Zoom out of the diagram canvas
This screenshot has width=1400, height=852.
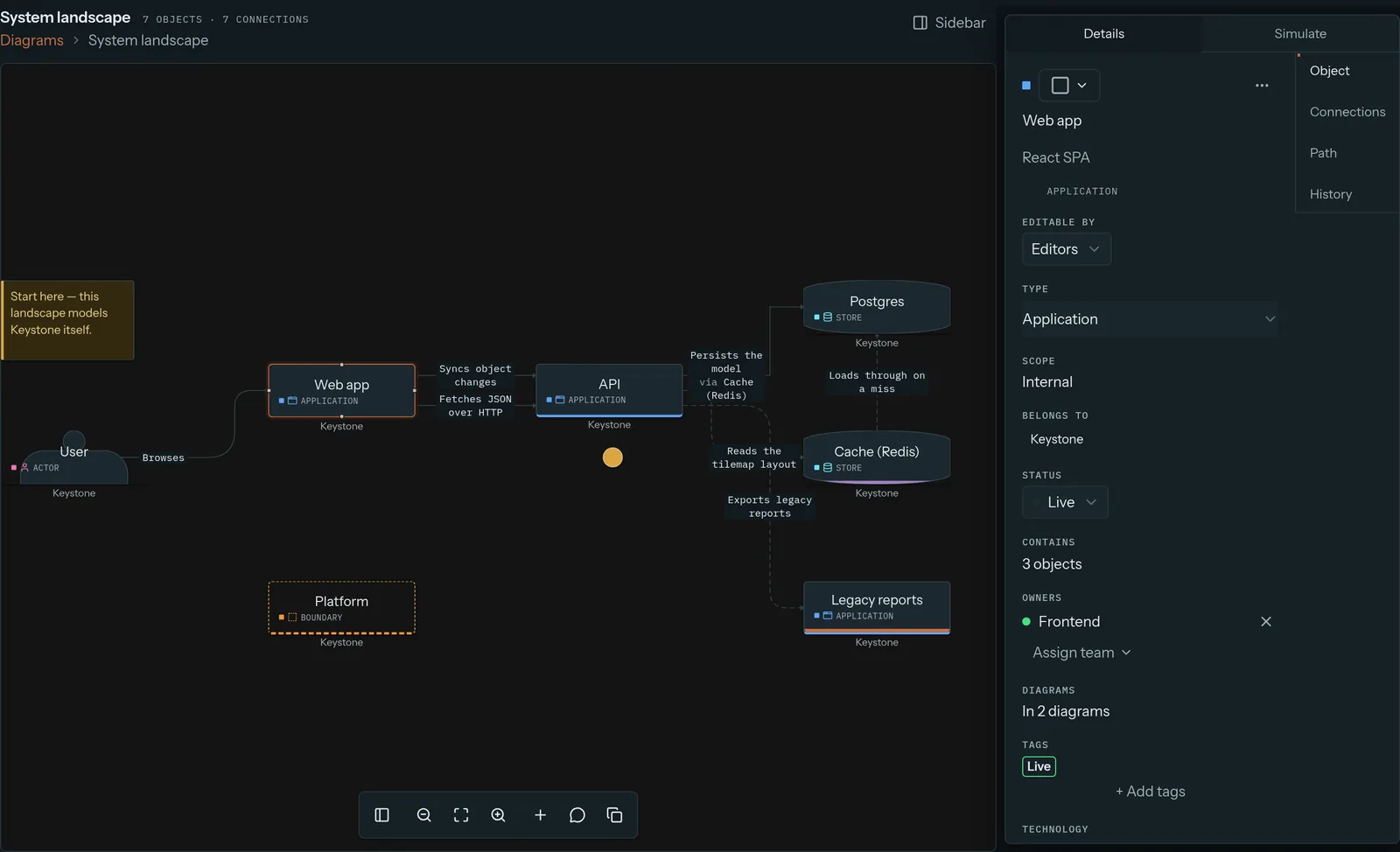click(423, 815)
